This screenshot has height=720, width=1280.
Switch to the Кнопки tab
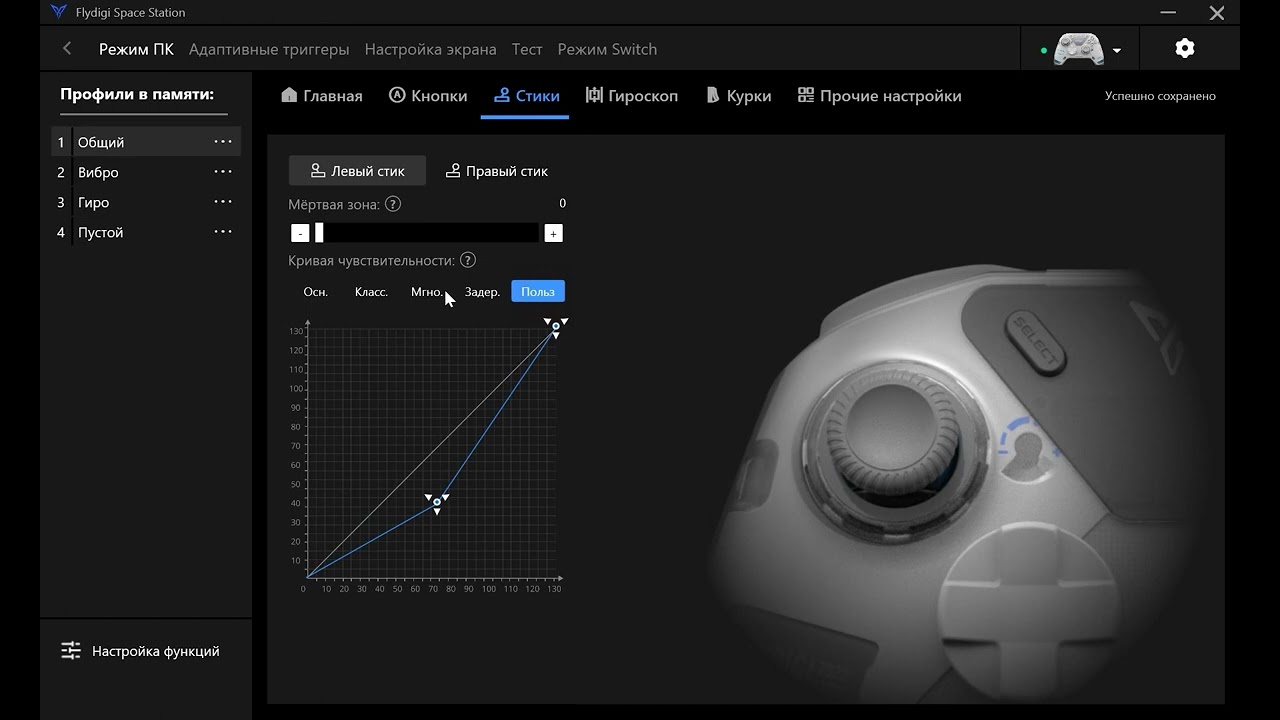(428, 96)
